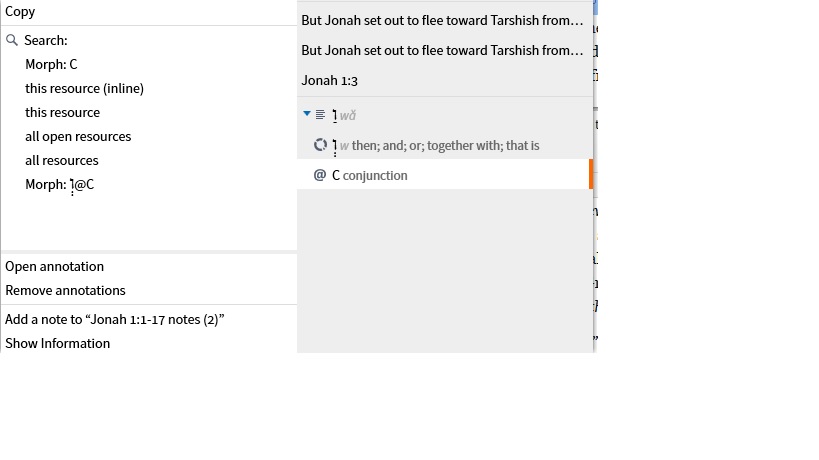Collapse the wǝ entry with blue triangle
Screen dimensions: 819x460
[x=307, y=113]
